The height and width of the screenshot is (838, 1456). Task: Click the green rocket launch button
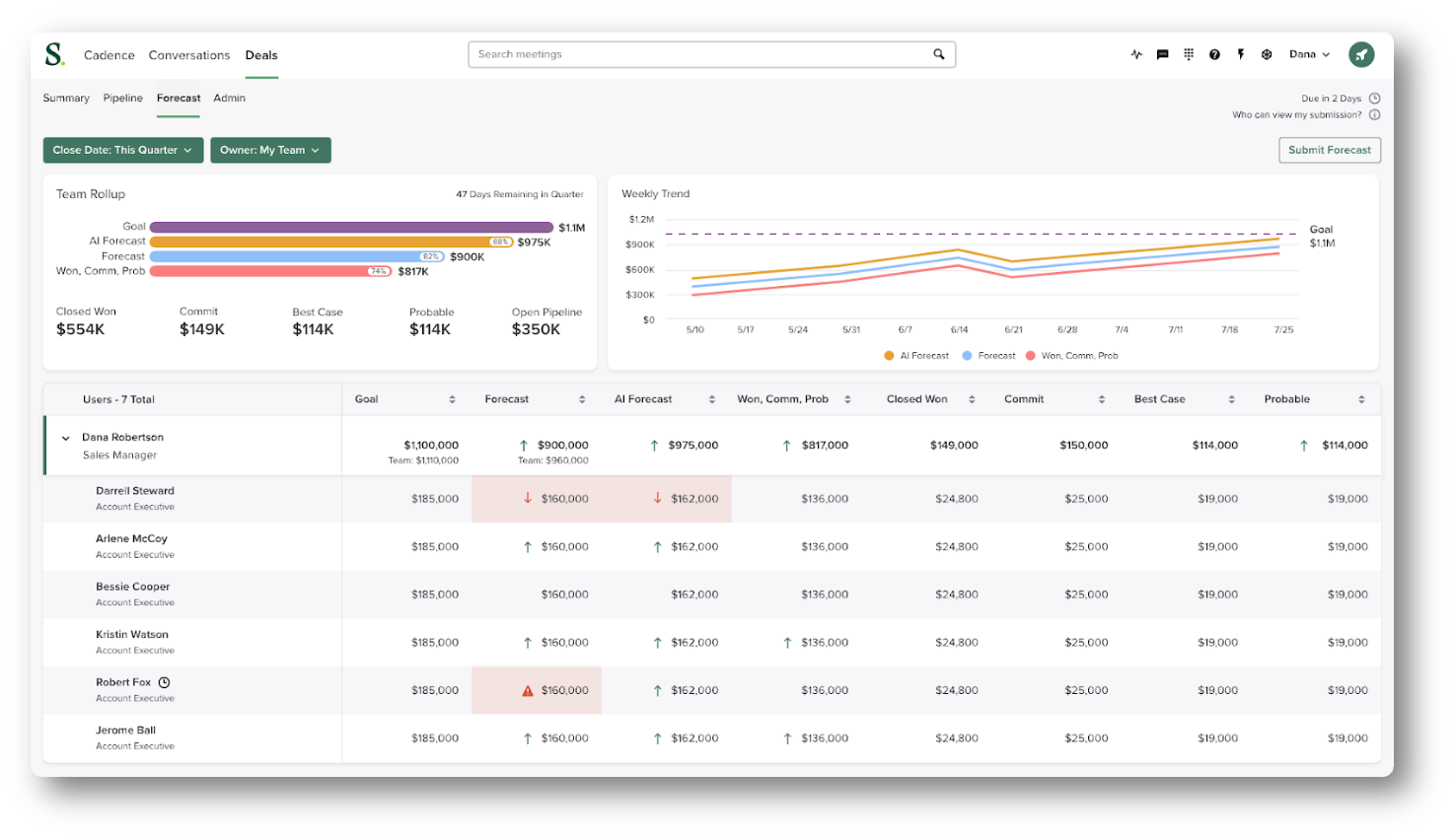[1361, 55]
